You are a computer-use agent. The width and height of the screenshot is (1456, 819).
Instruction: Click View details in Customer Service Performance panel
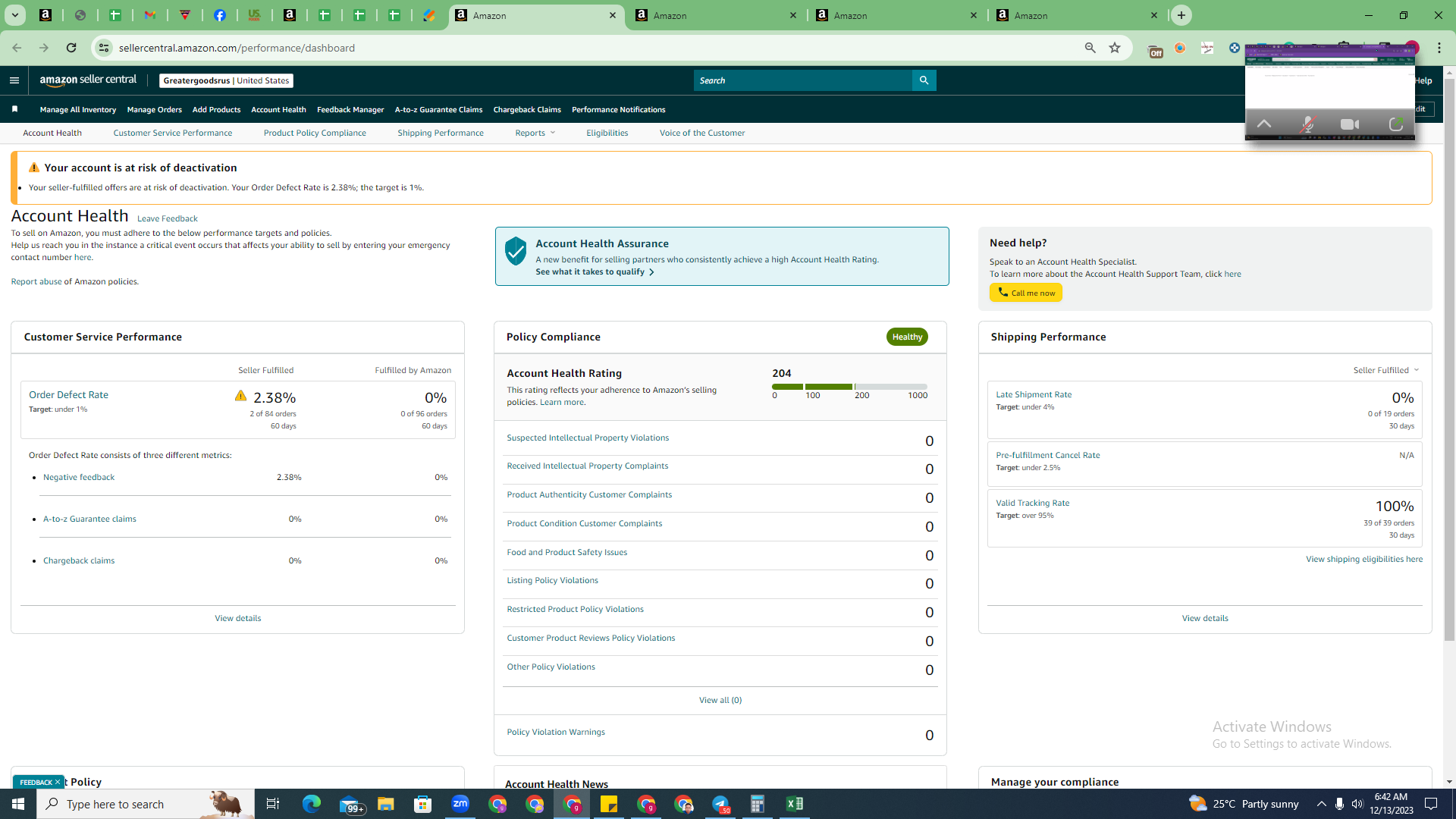point(237,618)
